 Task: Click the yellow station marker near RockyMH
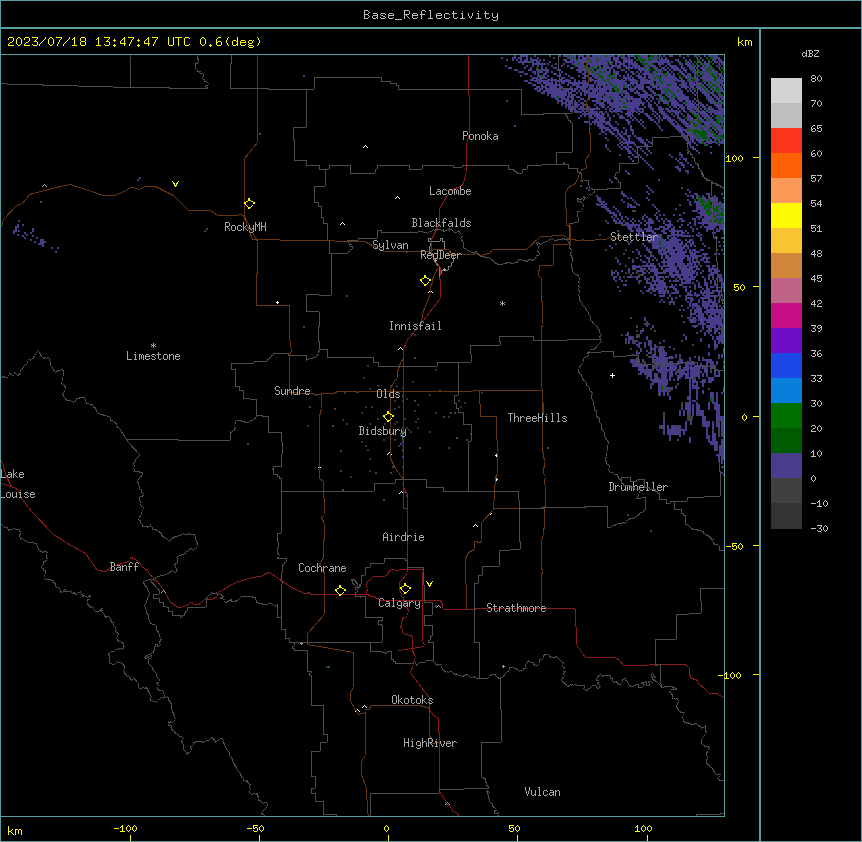pos(250,204)
